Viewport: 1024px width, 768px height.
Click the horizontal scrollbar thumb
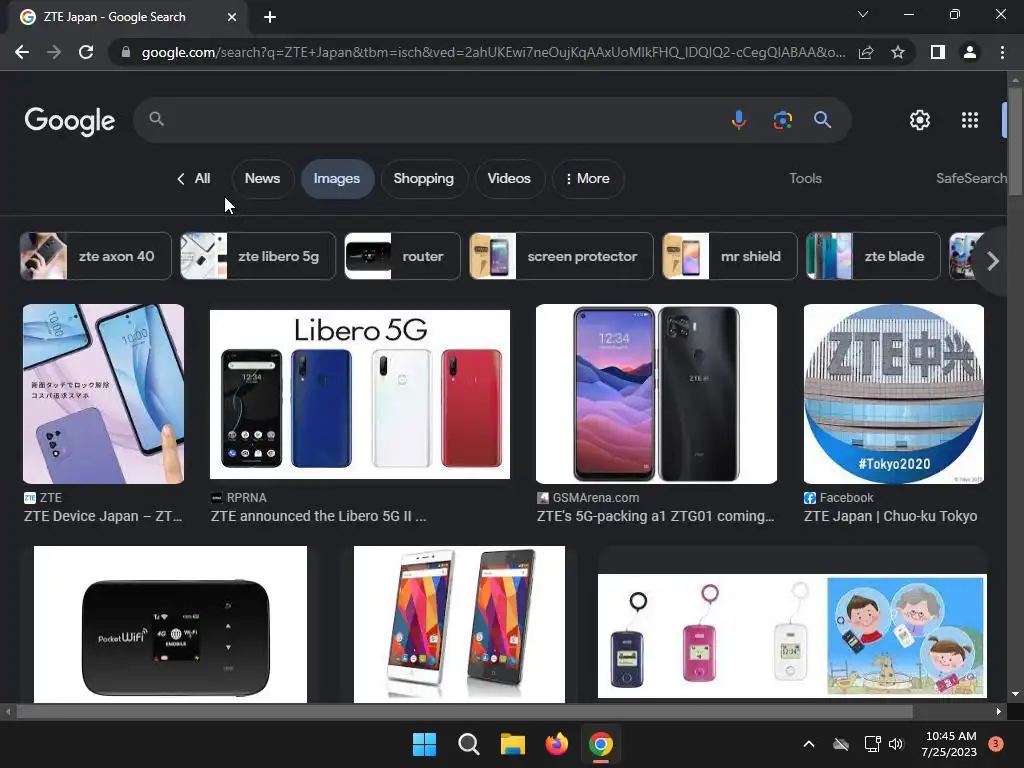pyautogui.click(x=464, y=711)
